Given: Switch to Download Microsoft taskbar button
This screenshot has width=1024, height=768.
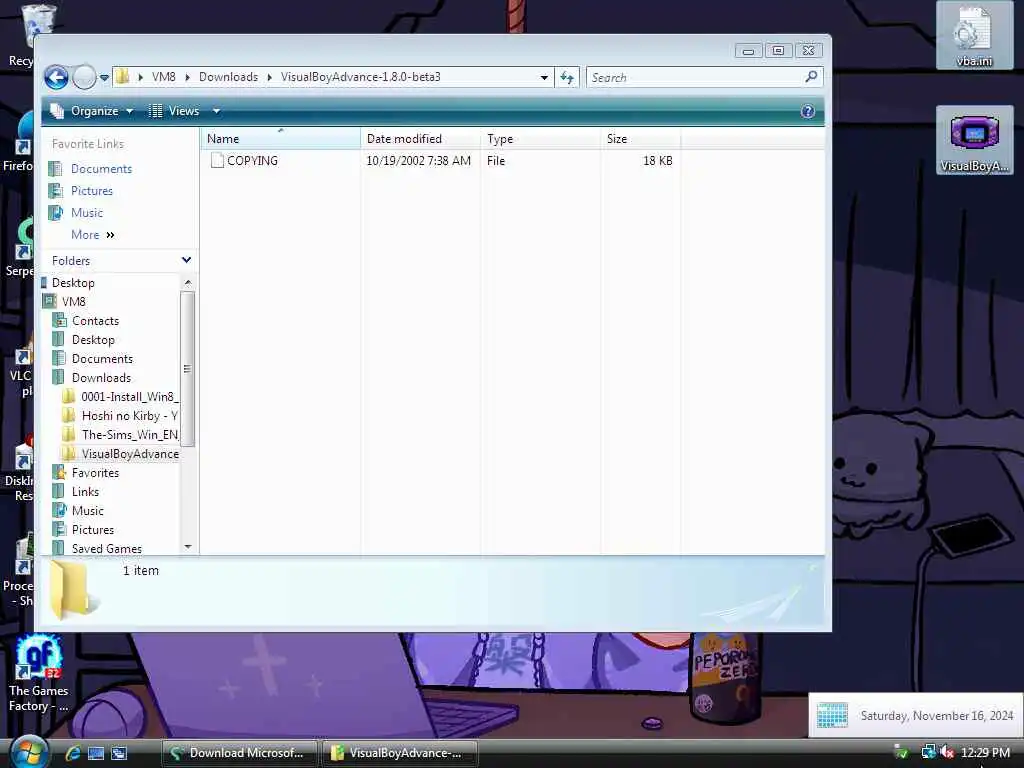Looking at the screenshot, I should tap(239, 753).
